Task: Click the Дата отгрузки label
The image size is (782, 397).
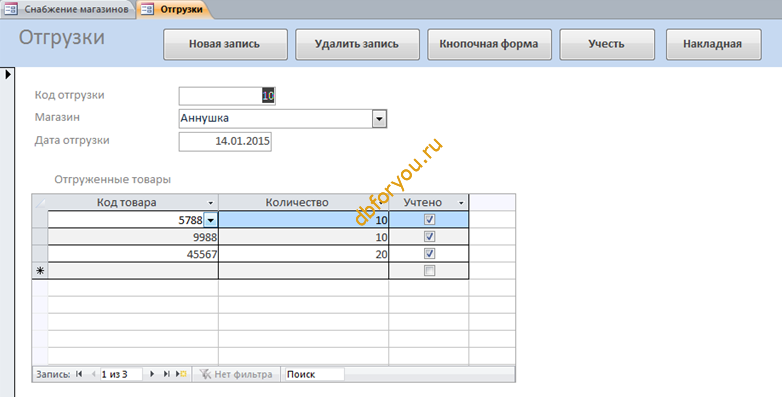Action: click(x=72, y=140)
